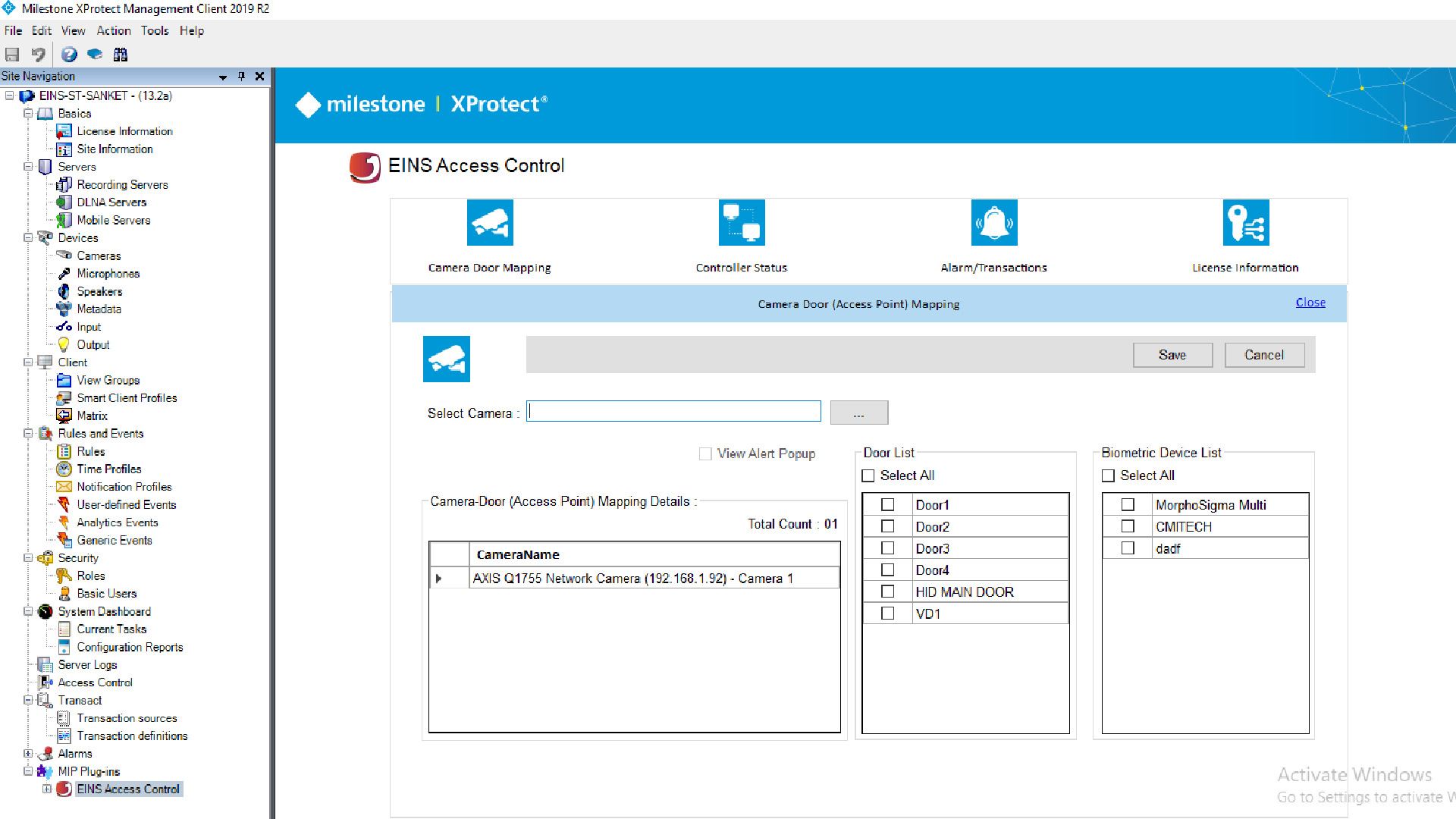Click the Save toolbar icon
This screenshot has height=819, width=1456.
point(12,55)
